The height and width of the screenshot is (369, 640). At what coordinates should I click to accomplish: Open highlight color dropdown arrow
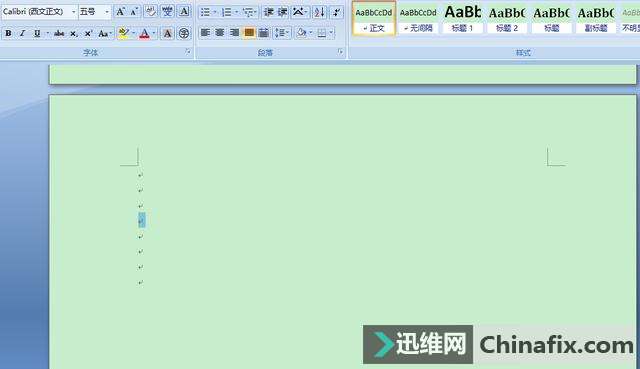pos(133,33)
